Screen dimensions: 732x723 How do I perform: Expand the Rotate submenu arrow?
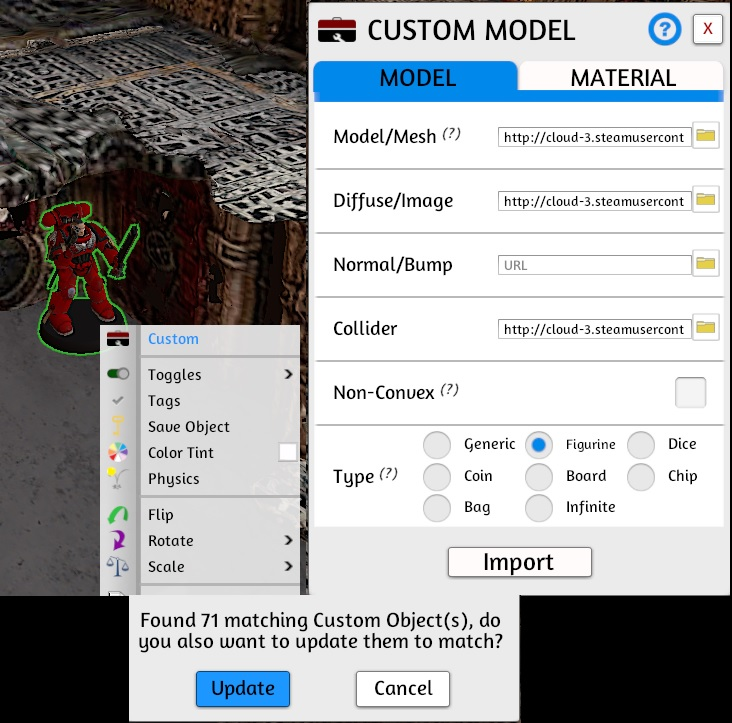pos(289,540)
